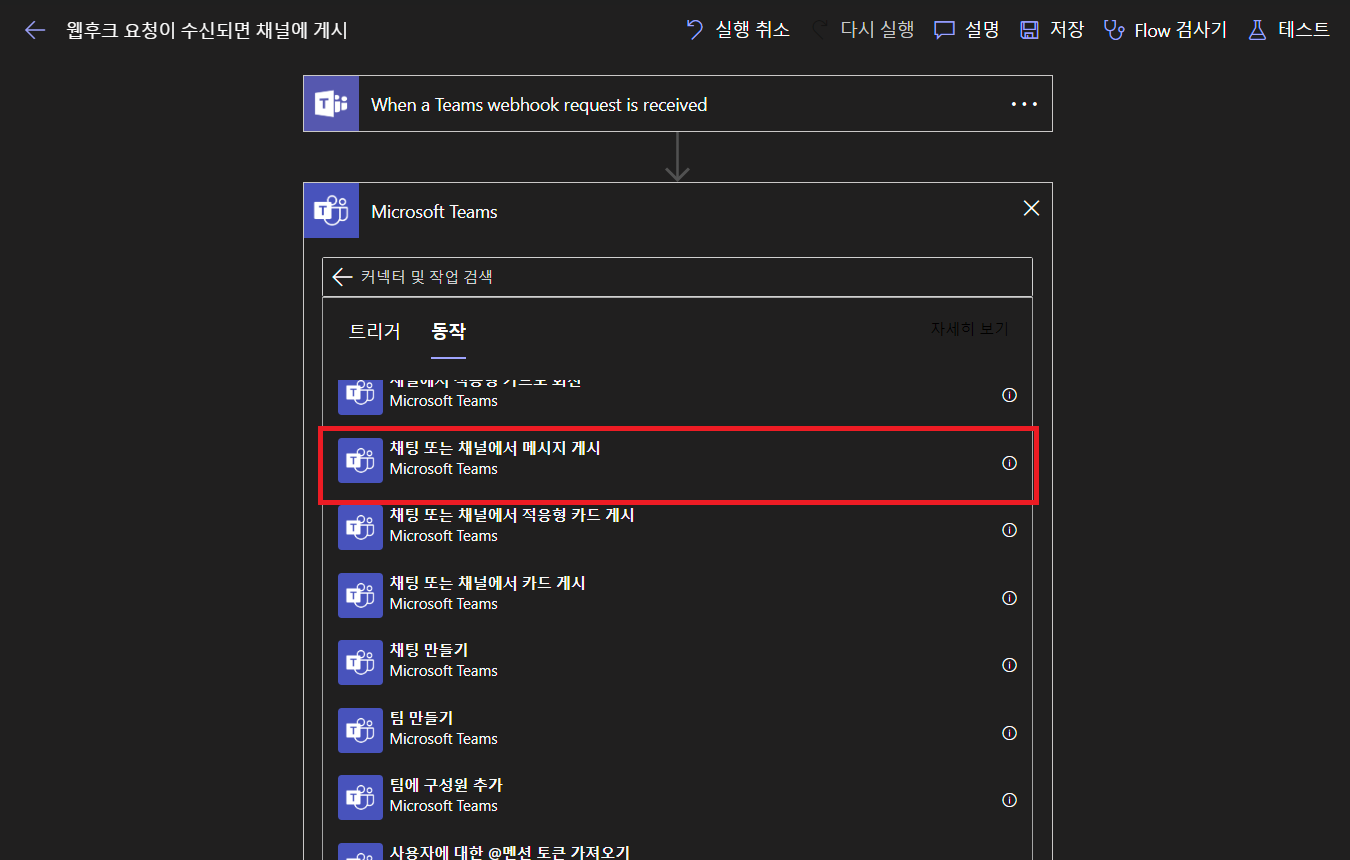Select 채팅 또는 채널에서 적응형 카드 게시 action
1350x860 pixels.
677,529
